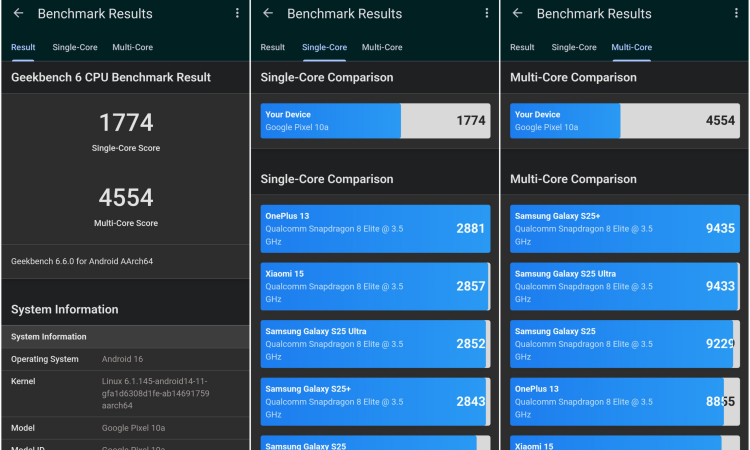Tap back arrow in middle Single-Core panel
This screenshot has height=450, width=750.
click(x=268, y=13)
